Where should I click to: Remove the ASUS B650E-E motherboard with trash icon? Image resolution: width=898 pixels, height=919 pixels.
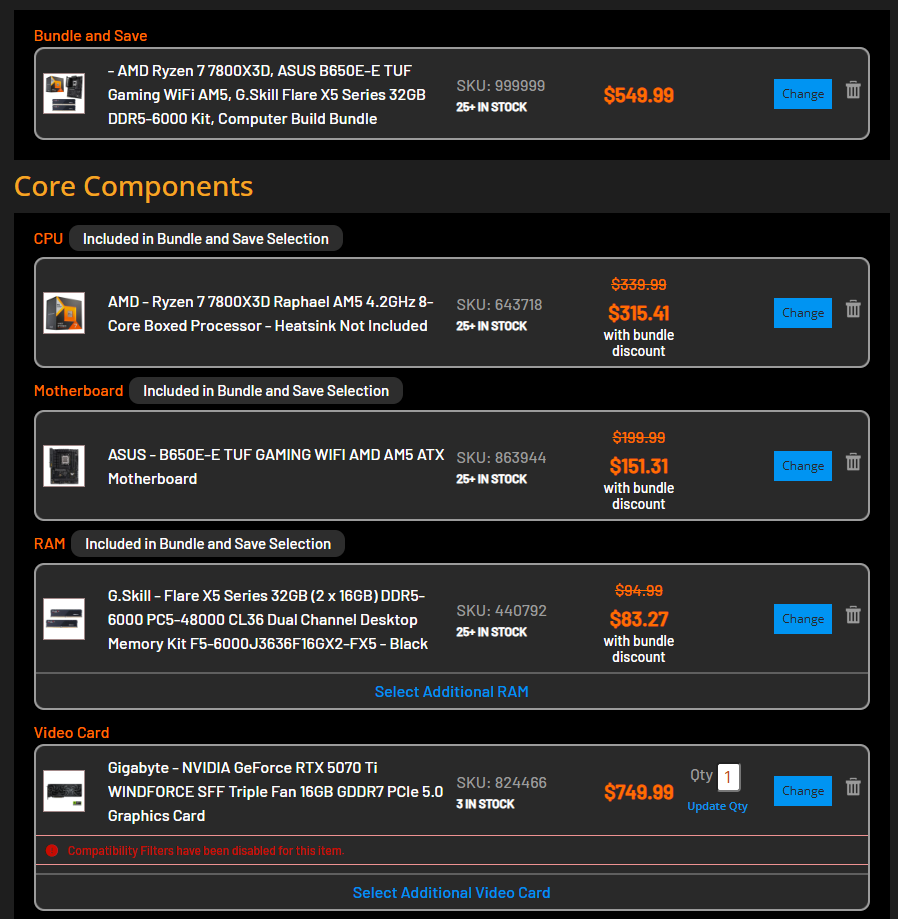(853, 462)
